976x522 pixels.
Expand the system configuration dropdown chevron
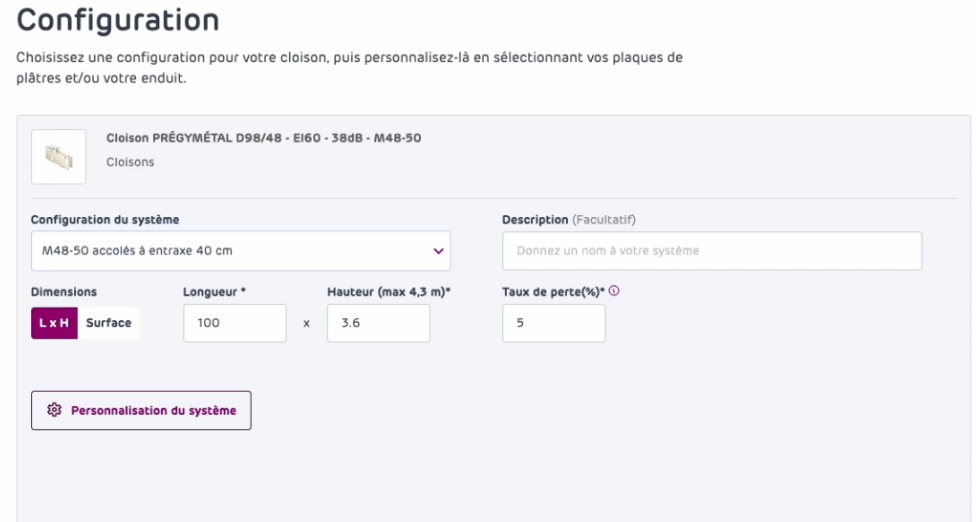[437, 250]
